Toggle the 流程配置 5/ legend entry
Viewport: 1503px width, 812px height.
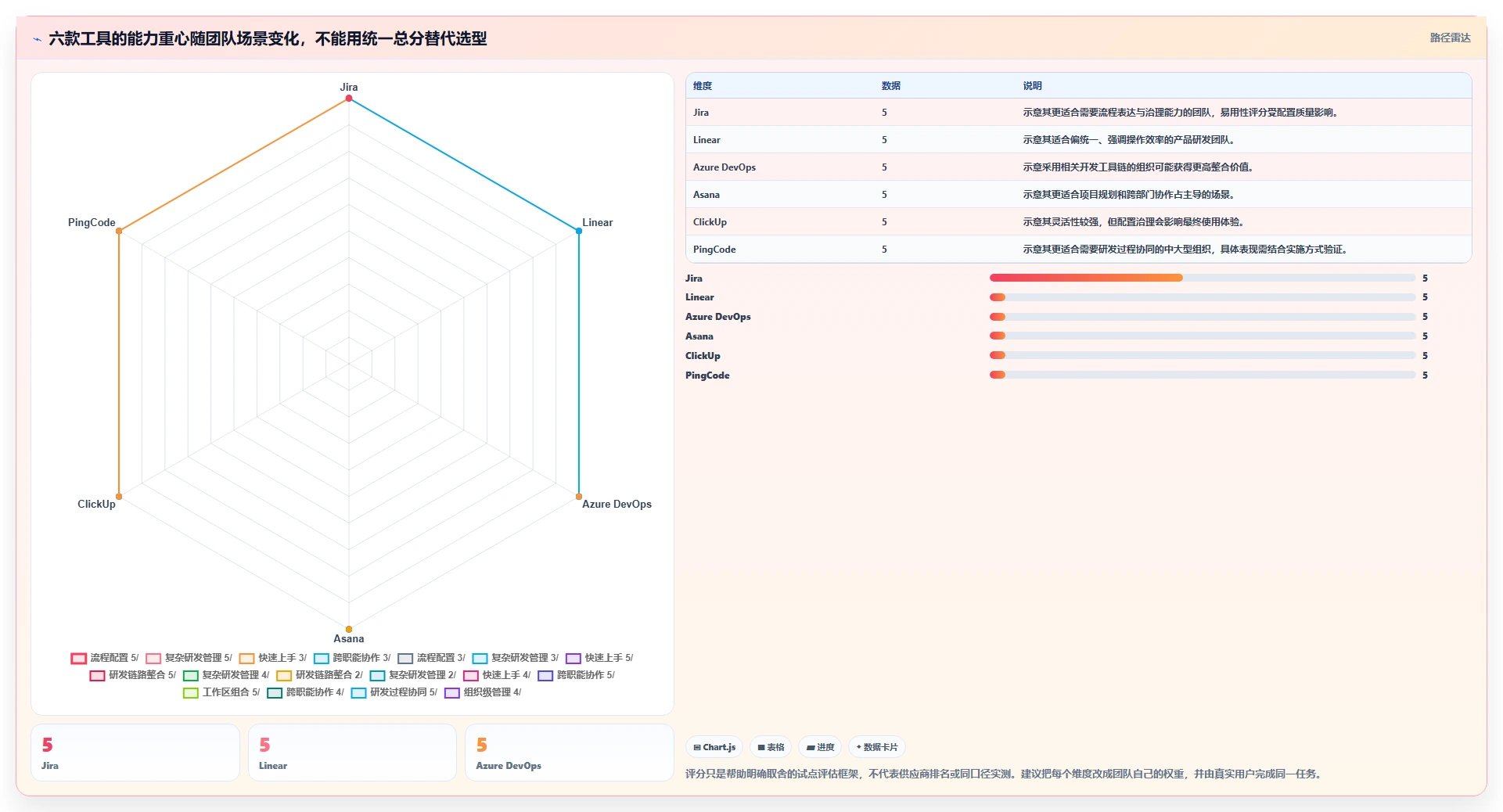pos(105,658)
